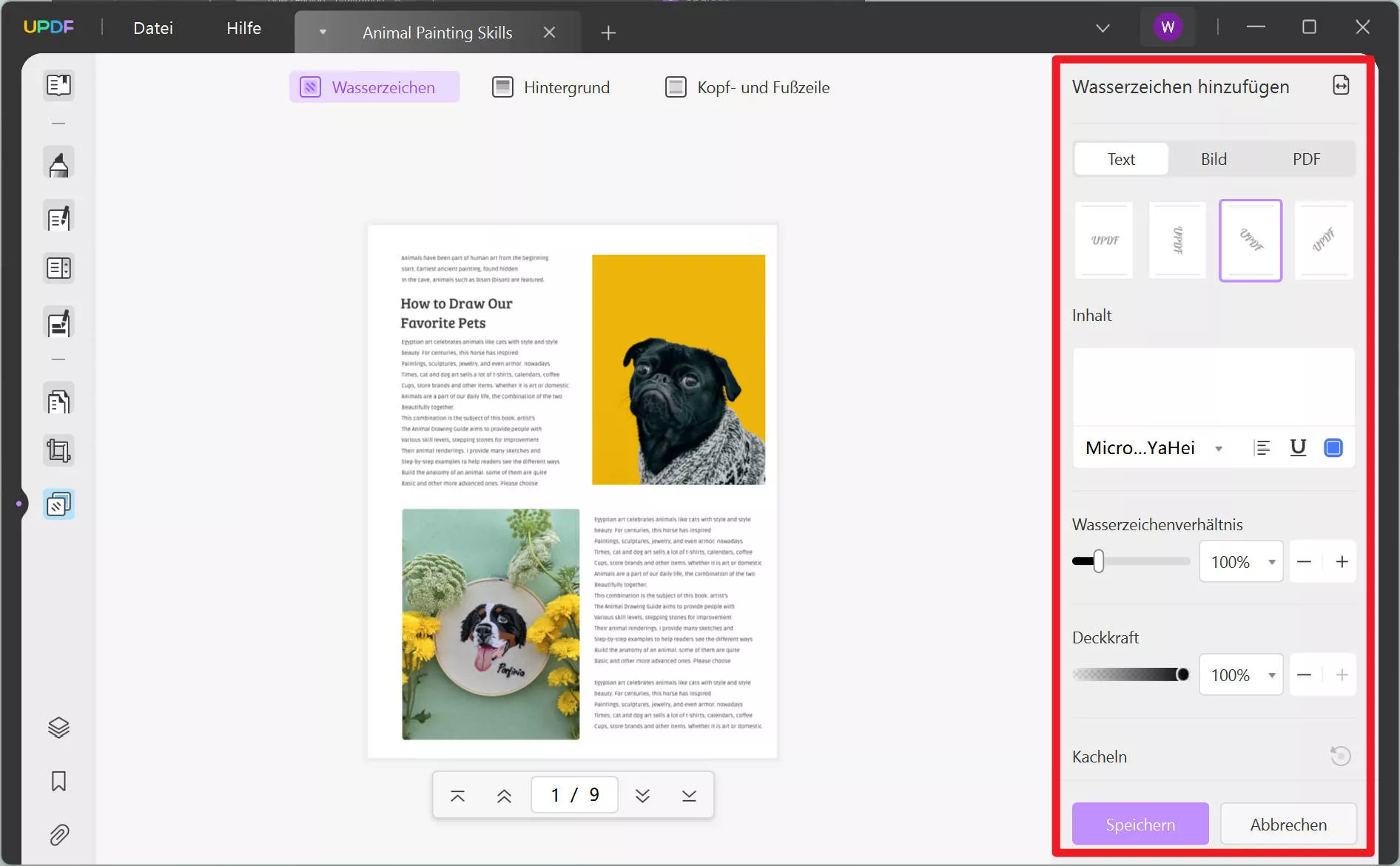Select the Edit PDF tool

pyautogui.click(x=58, y=216)
